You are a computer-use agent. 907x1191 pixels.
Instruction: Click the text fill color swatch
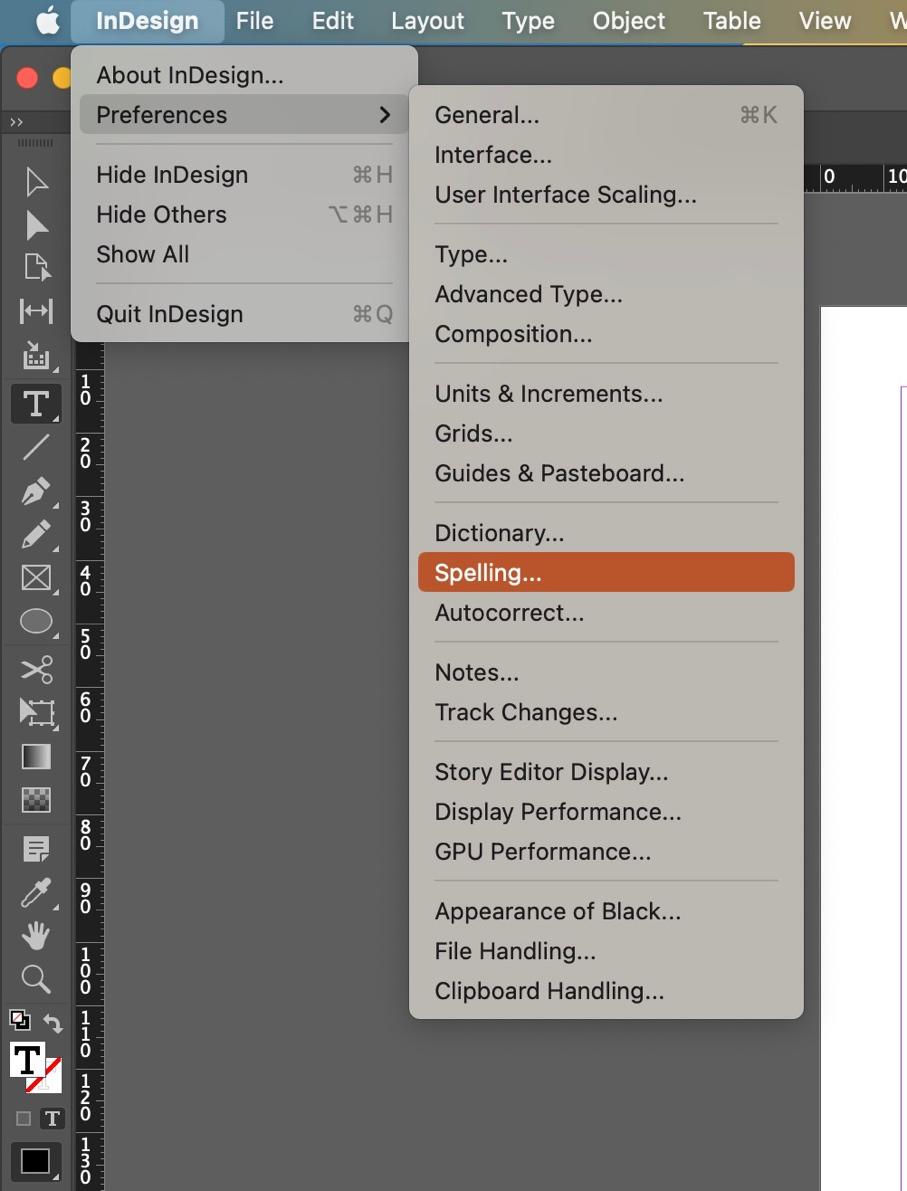(x=28, y=1059)
